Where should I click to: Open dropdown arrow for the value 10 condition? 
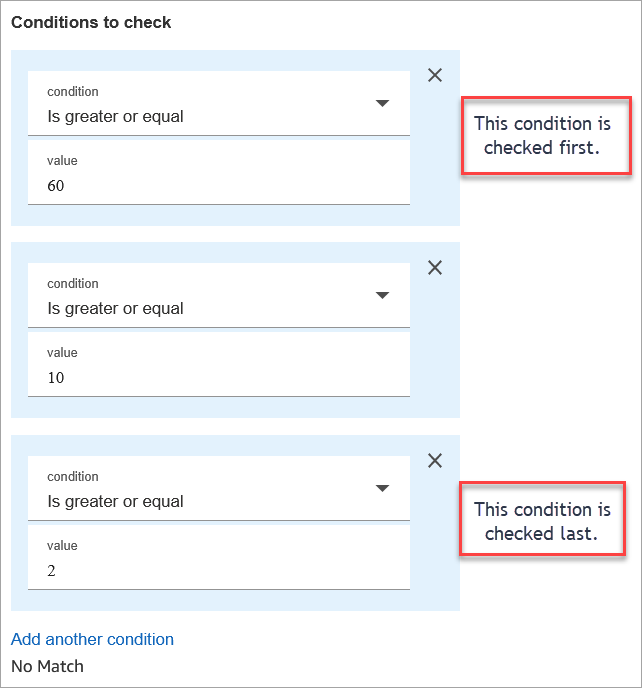(x=382, y=295)
